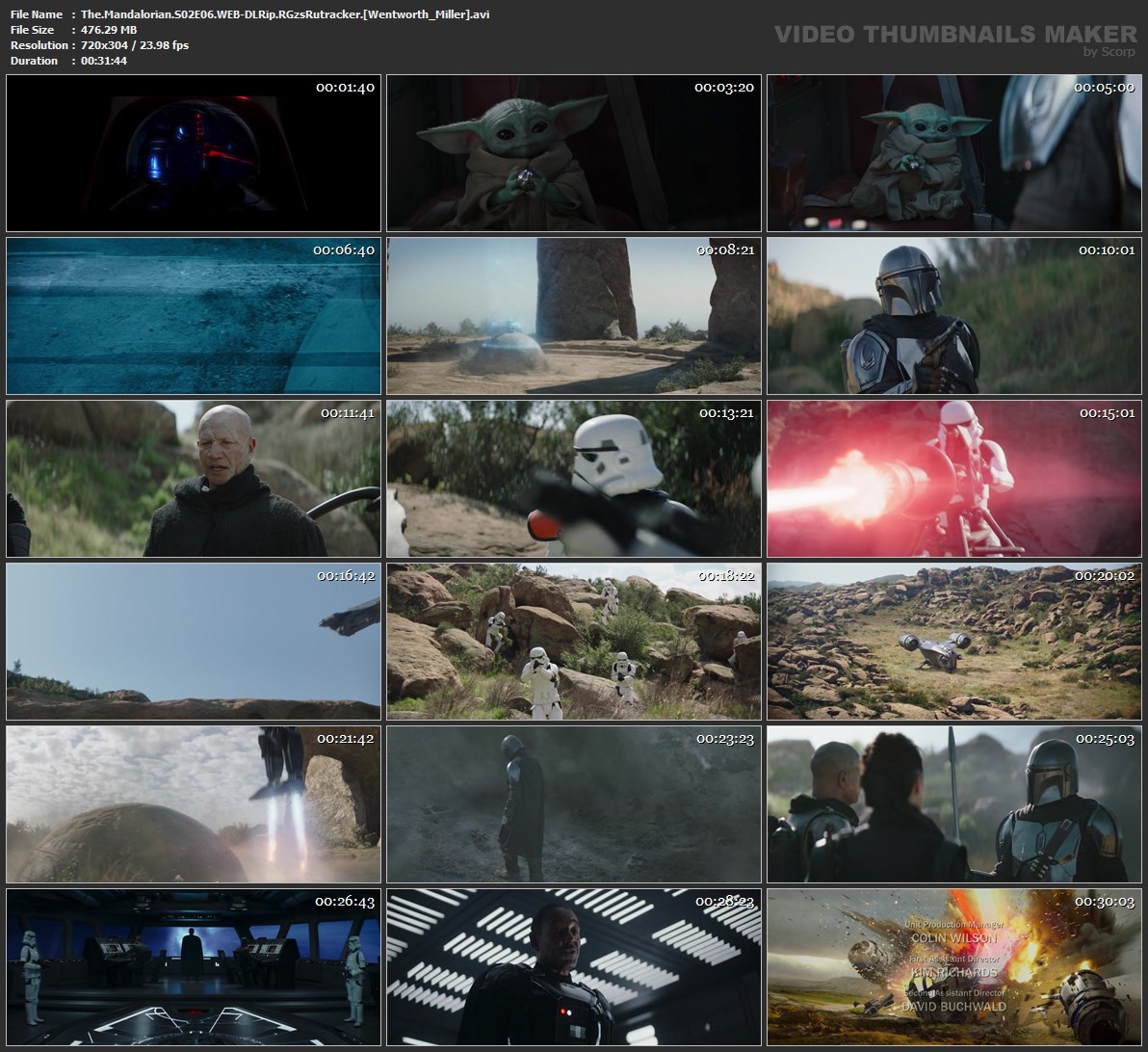Screen dimensions: 1148x1052
Task: Click the credits thumbnail at 00:30:03
Action: [x=954, y=967]
